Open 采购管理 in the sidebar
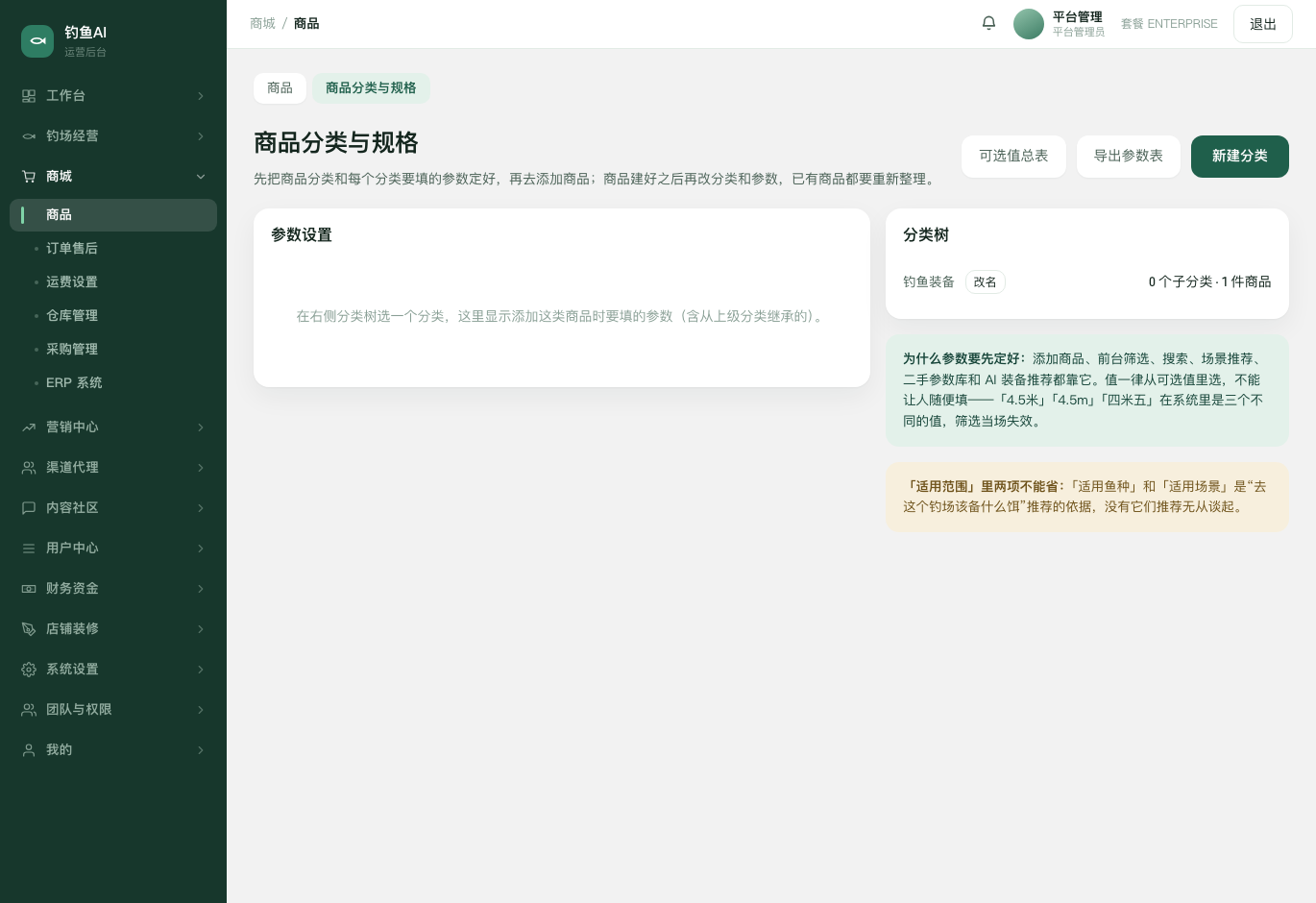1316x903 pixels. click(x=113, y=350)
